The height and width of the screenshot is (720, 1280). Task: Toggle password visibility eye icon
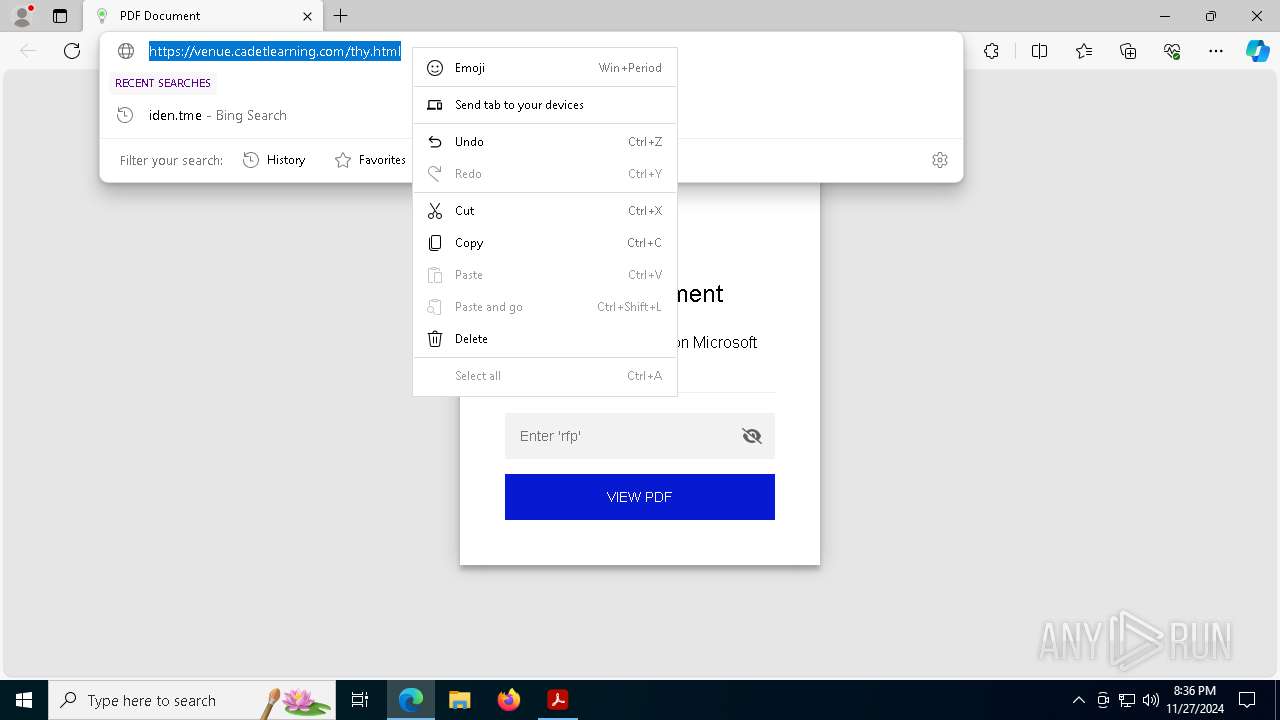click(752, 436)
